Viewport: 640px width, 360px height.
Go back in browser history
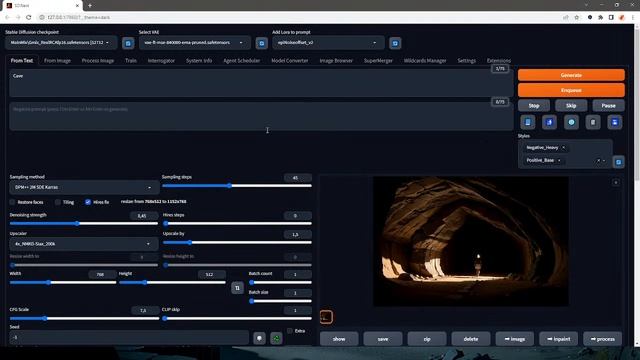(x=7, y=17)
